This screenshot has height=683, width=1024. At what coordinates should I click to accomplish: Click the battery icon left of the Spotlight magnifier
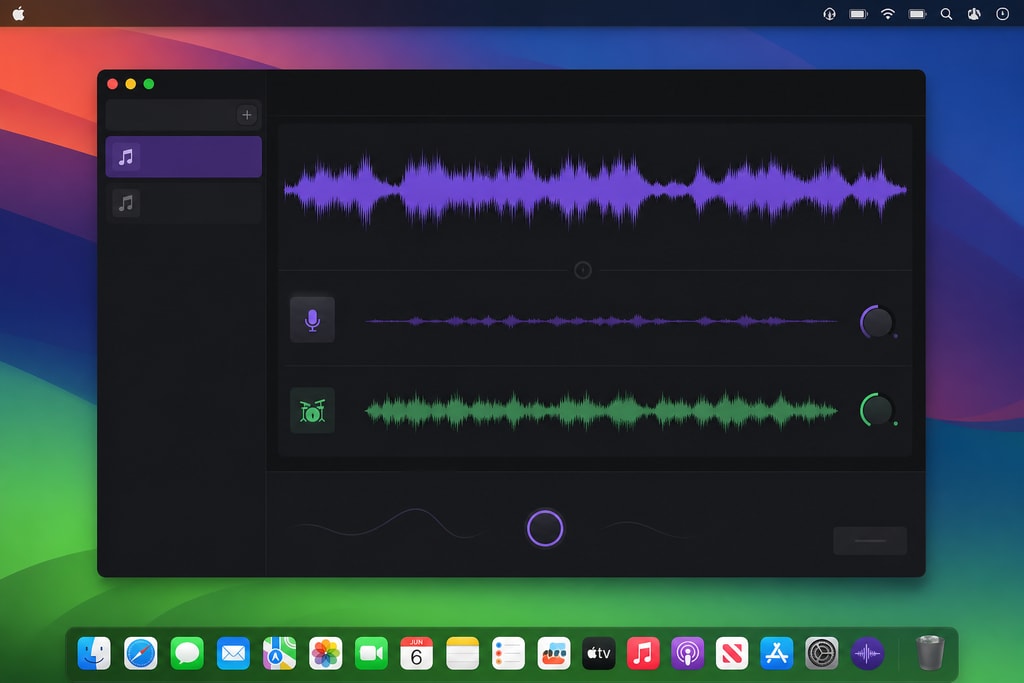(918, 14)
